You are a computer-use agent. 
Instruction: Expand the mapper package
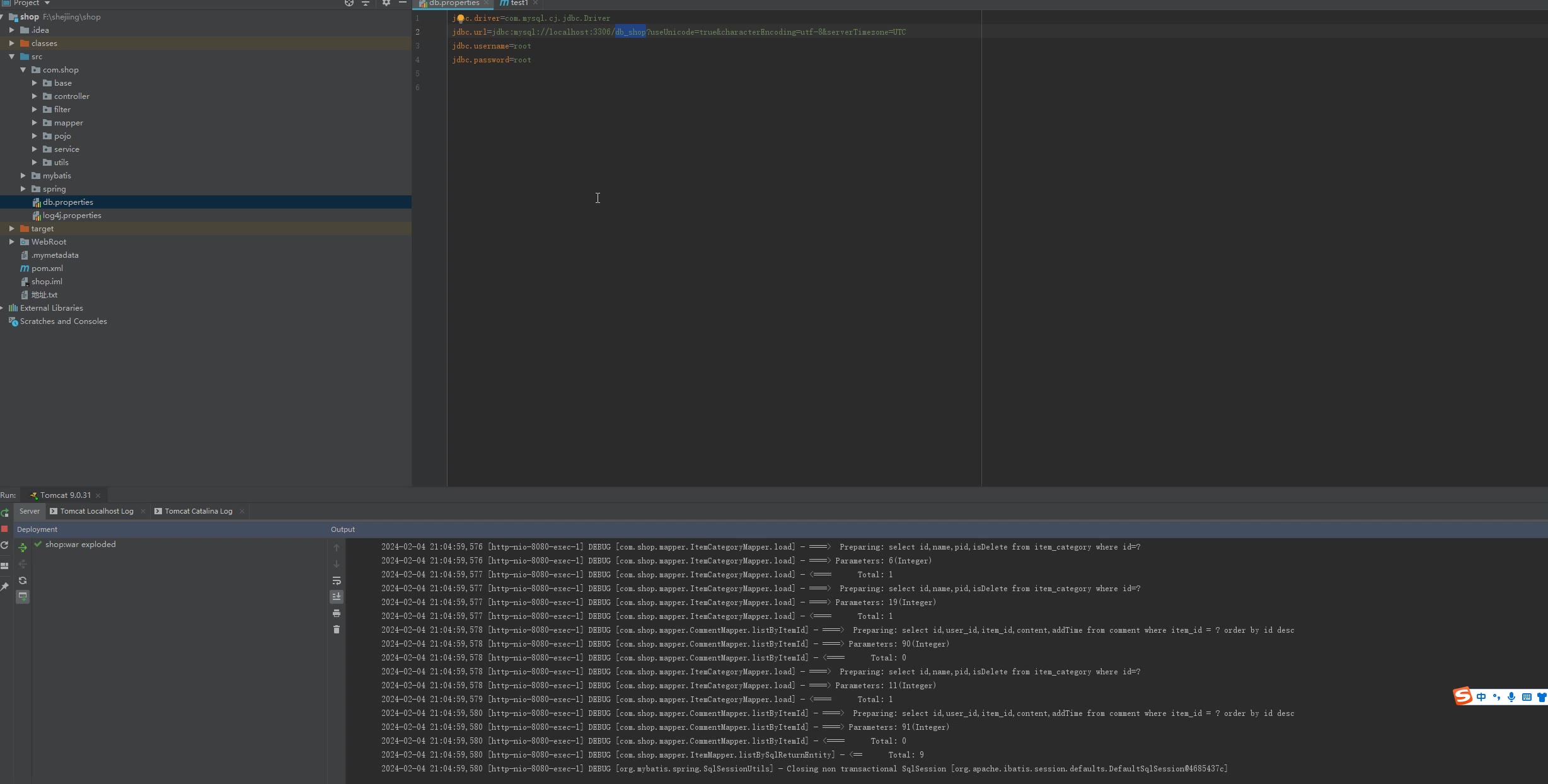(35, 122)
